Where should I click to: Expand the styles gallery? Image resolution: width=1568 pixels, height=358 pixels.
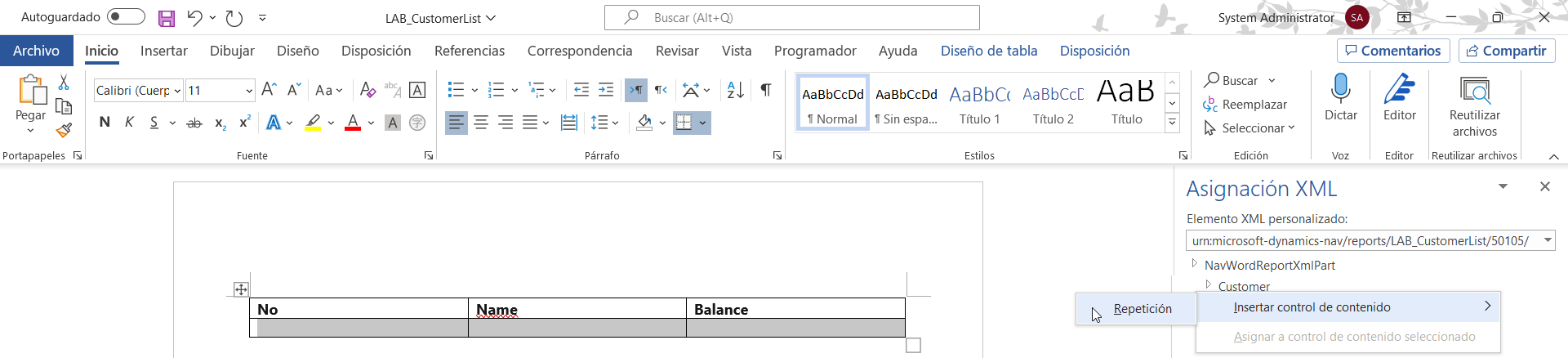(x=1172, y=123)
